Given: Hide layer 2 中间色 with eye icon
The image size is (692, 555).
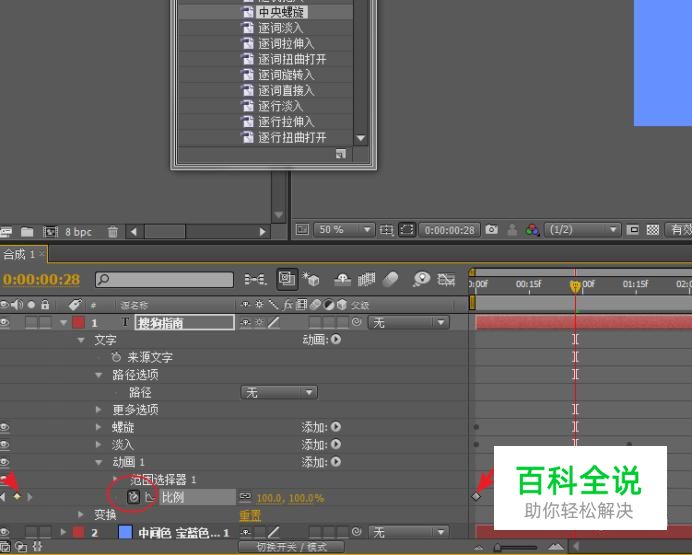Looking at the screenshot, I should tap(5, 532).
